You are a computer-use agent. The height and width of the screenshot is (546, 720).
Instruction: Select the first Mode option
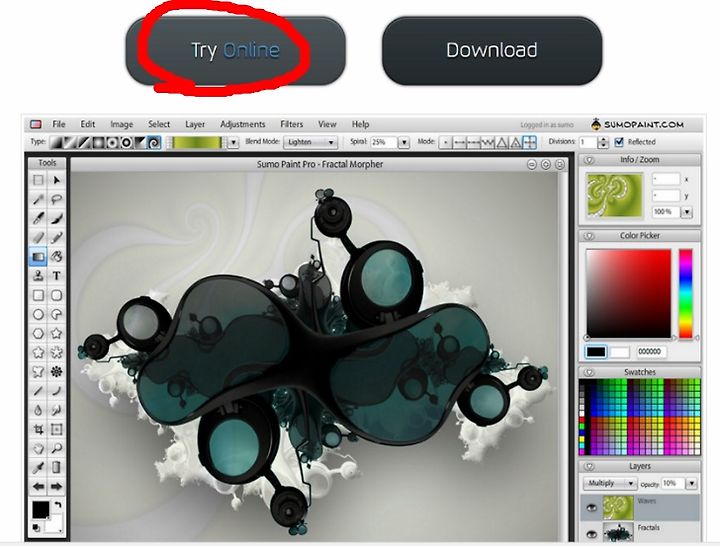[445, 142]
